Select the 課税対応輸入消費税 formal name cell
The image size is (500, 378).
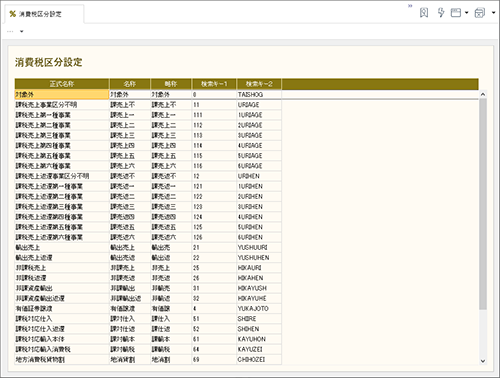(x=62, y=350)
